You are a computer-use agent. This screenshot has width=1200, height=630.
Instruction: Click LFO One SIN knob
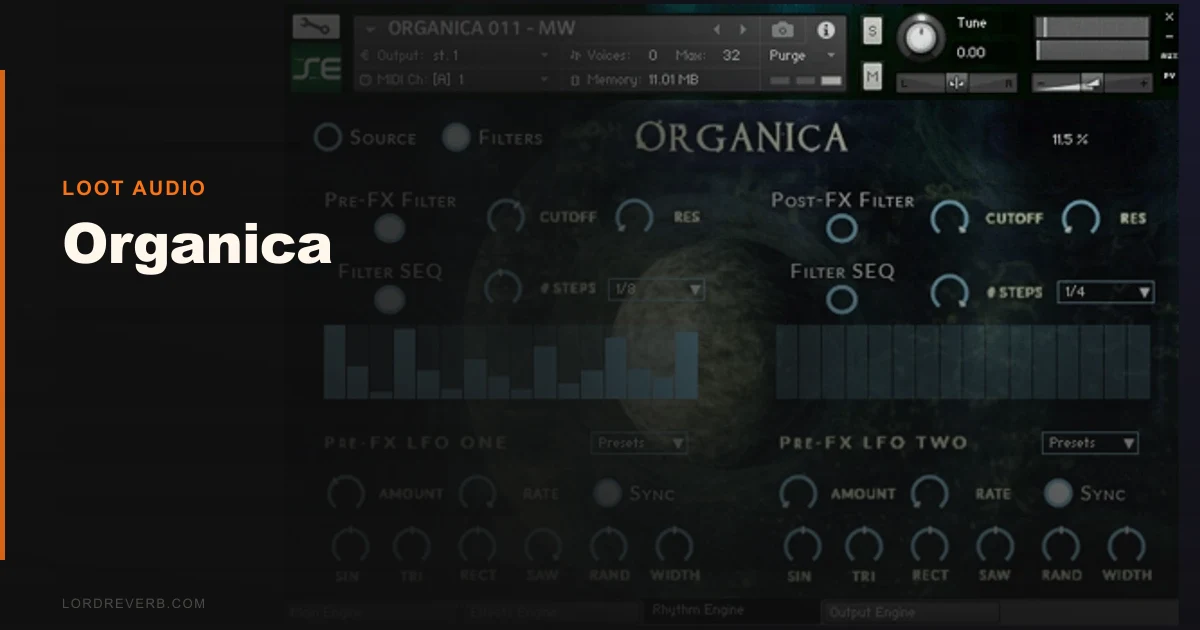[x=350, y=546]
